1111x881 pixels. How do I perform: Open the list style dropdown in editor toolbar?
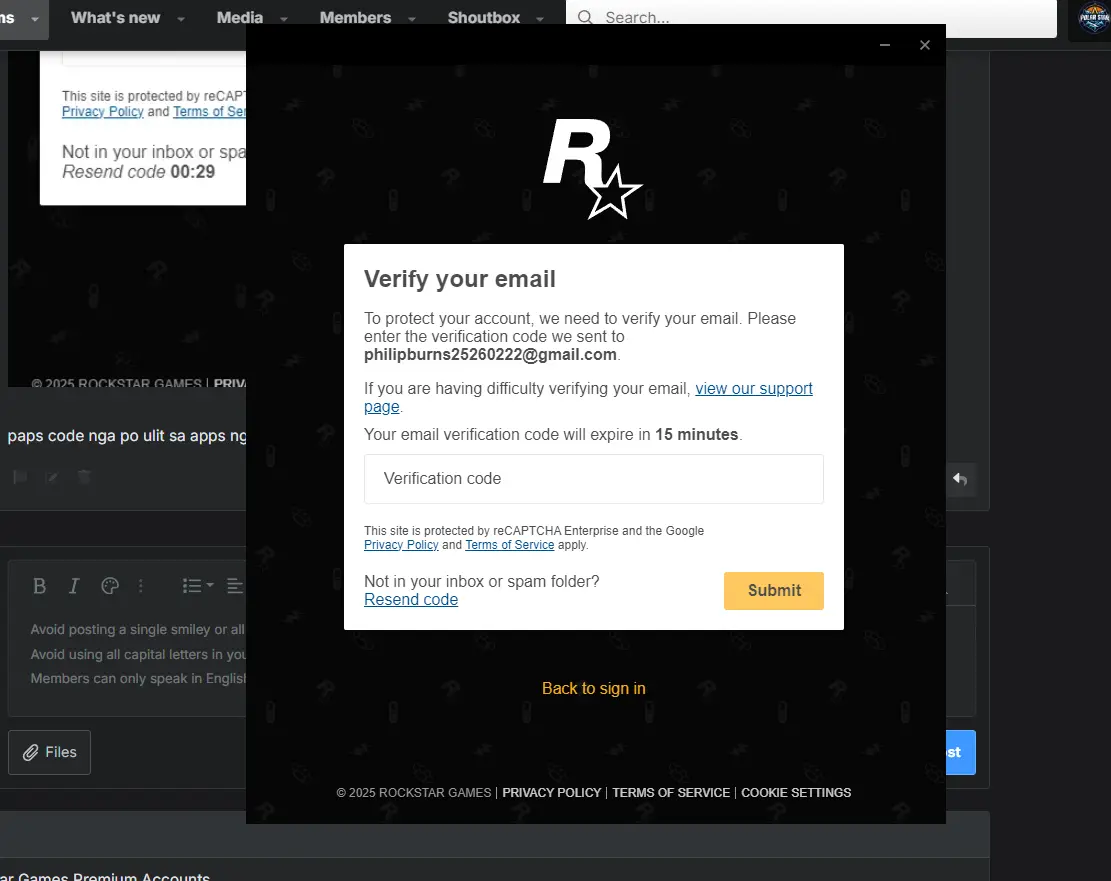198,585
